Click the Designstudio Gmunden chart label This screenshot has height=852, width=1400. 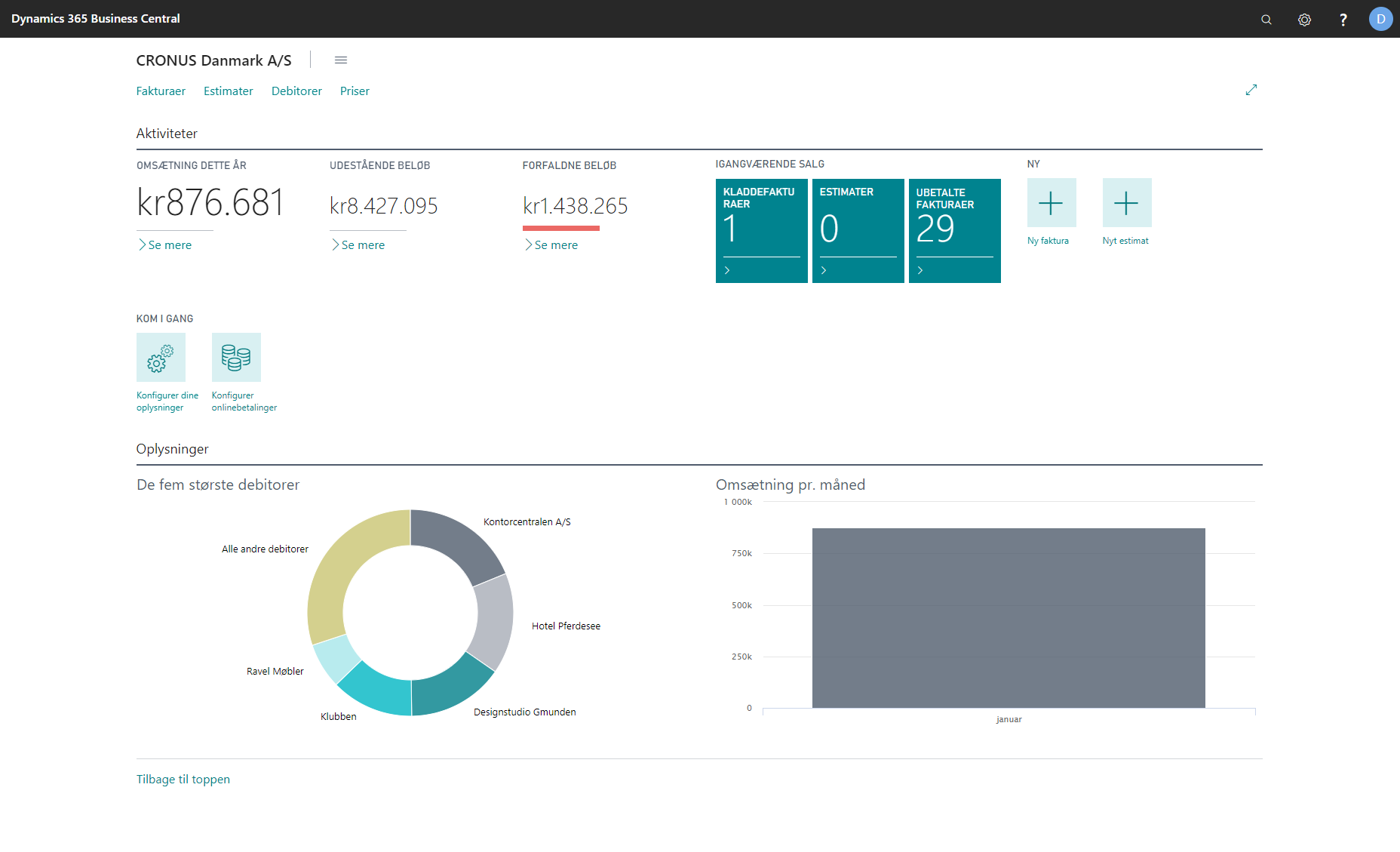(525, 712)
